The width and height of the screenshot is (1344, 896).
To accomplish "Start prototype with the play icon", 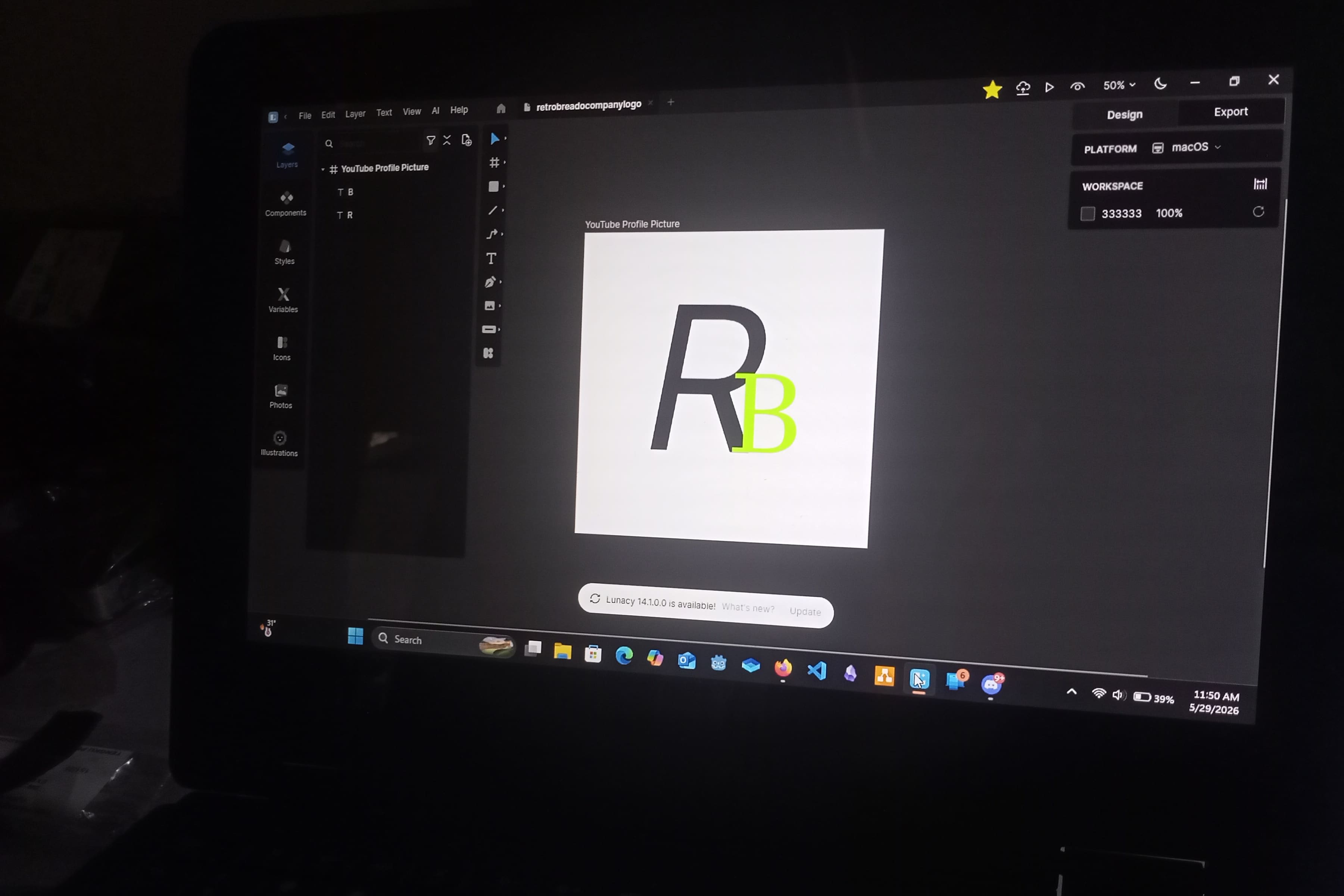I will point(1050,87).
